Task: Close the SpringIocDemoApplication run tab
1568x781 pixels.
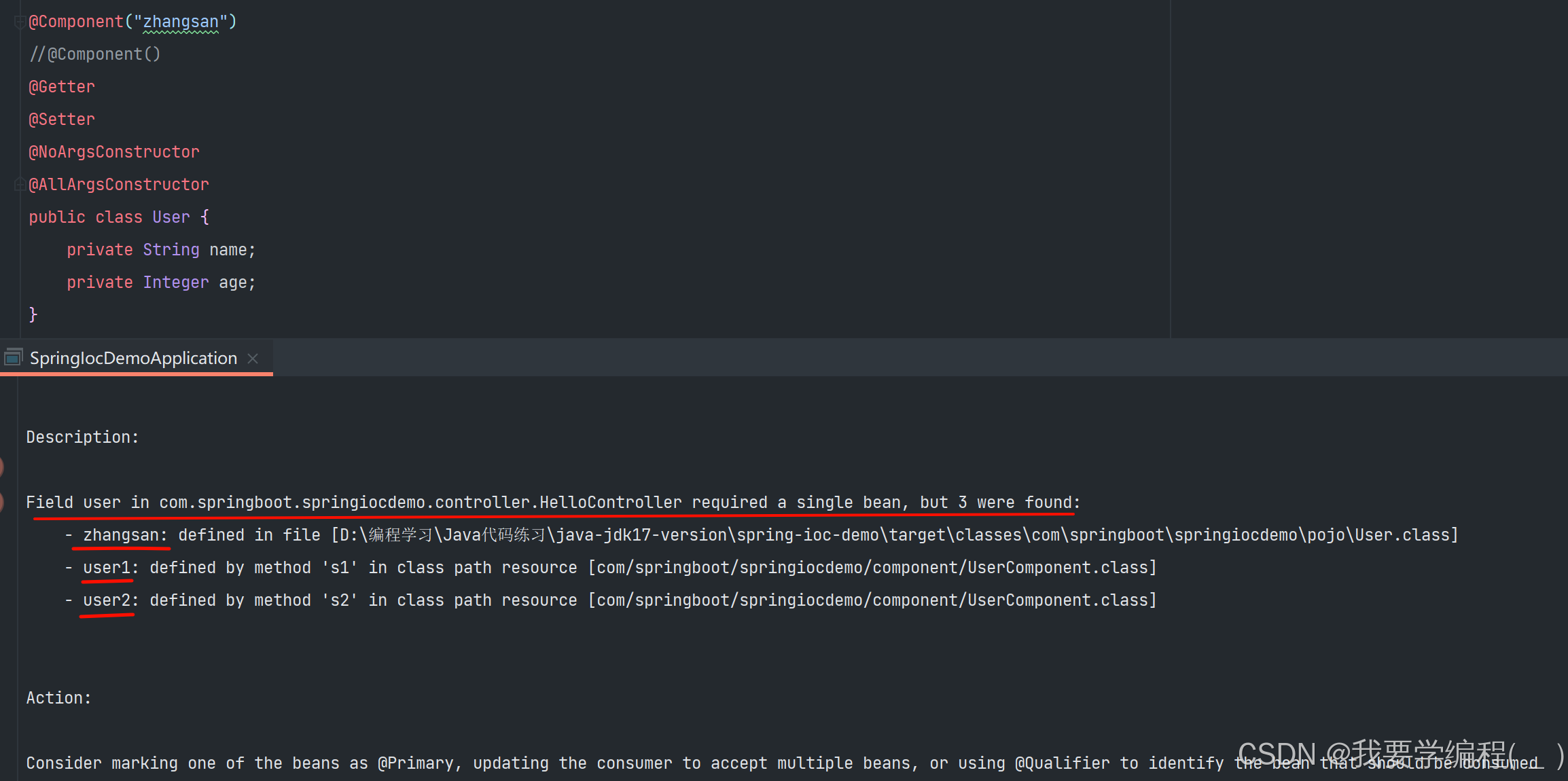Action: pyautogui.click(x=253, y=359)
